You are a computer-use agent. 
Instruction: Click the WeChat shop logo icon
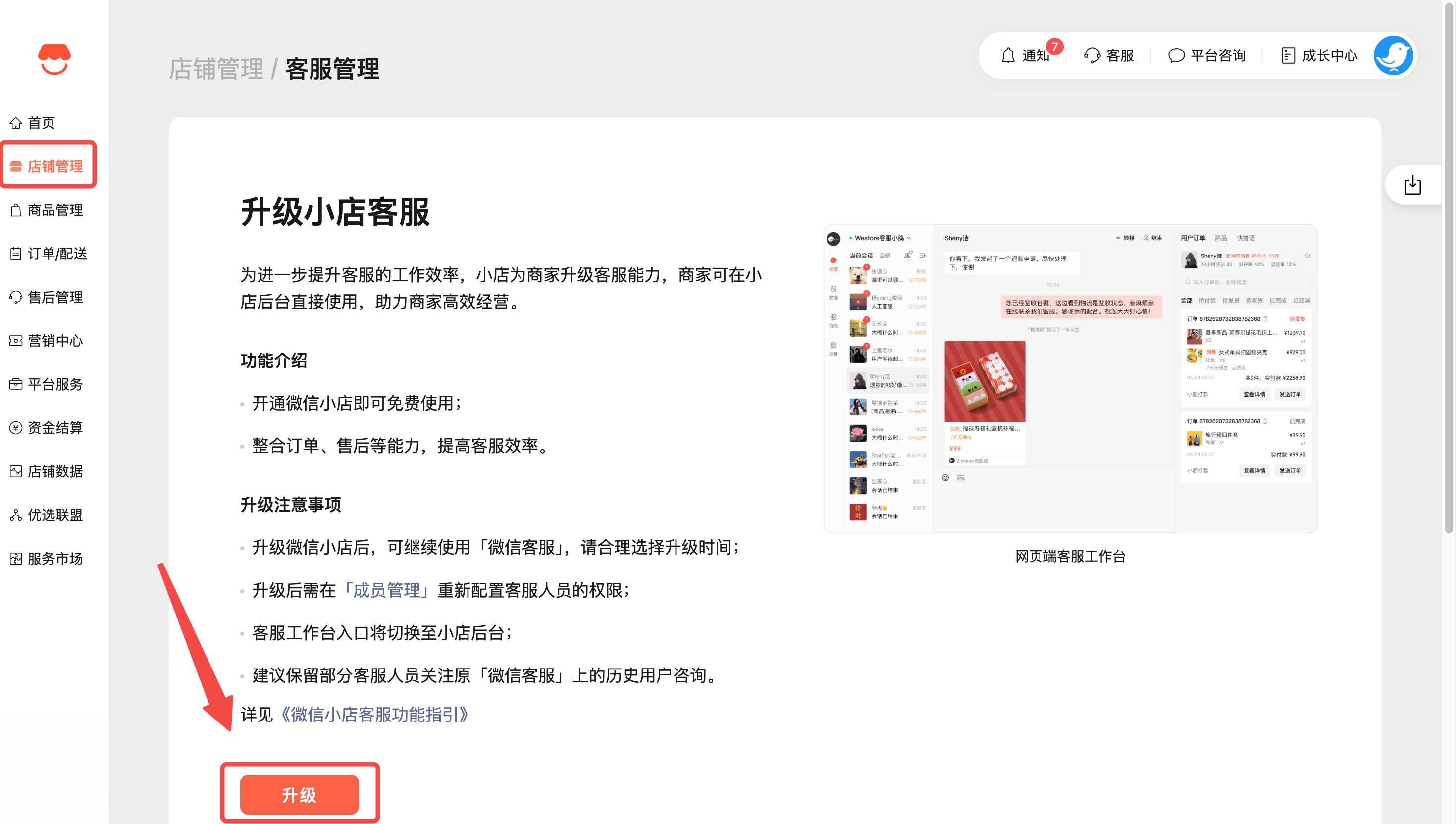coord(54,59)
